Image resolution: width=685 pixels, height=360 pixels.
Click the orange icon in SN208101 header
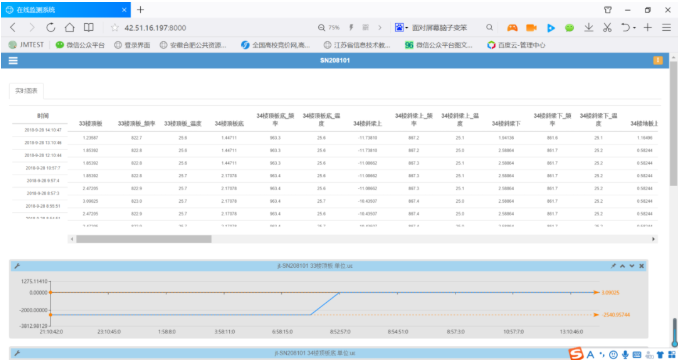[x=657, y=60]
